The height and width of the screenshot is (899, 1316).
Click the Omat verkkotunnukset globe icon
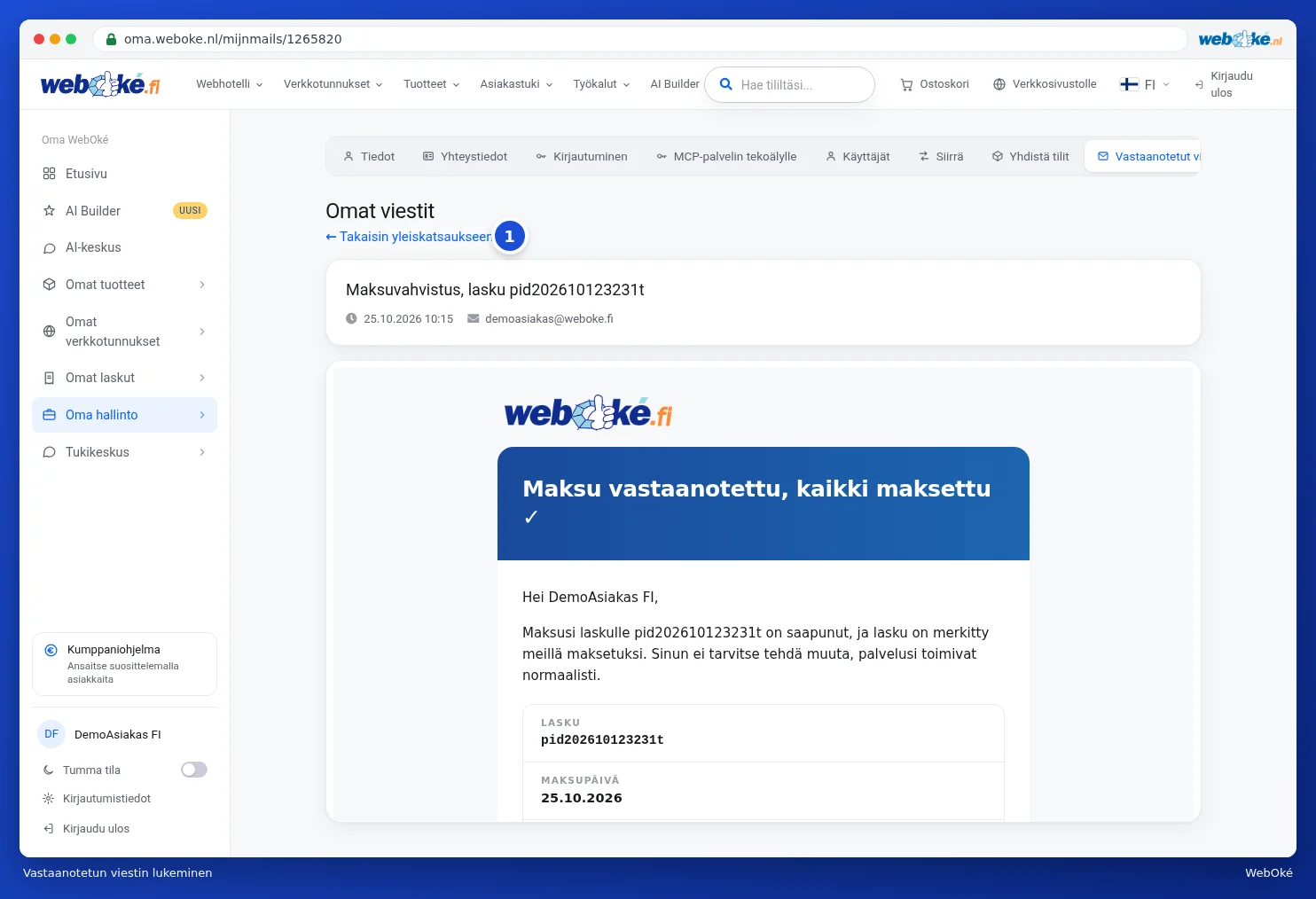pos(50,332)
